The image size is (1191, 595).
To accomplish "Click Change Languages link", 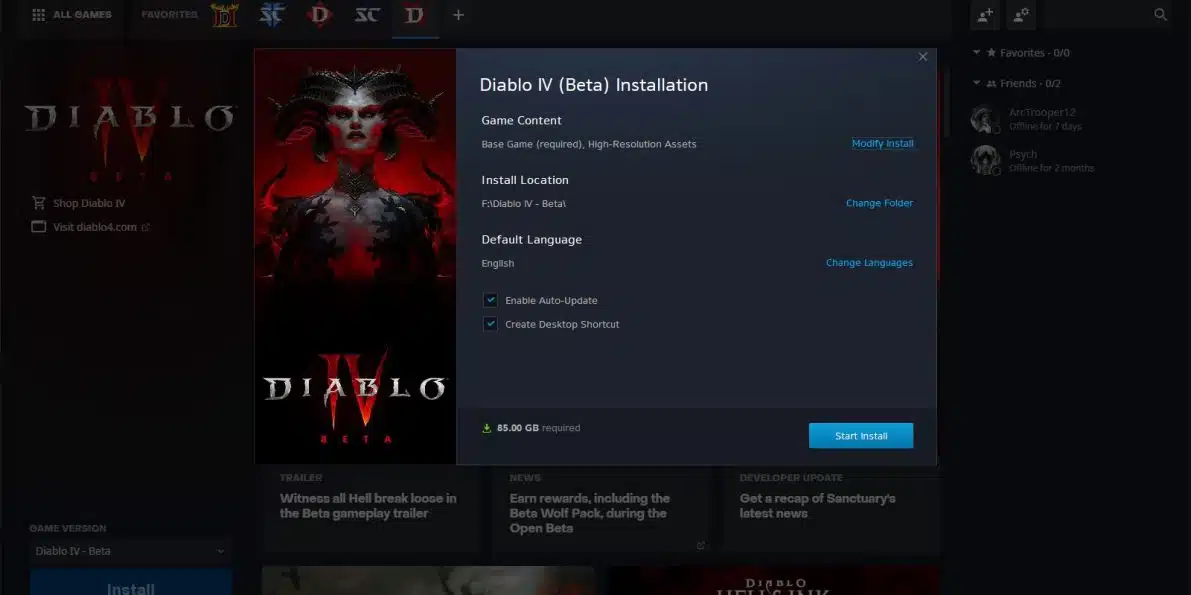I will point(869,263).
